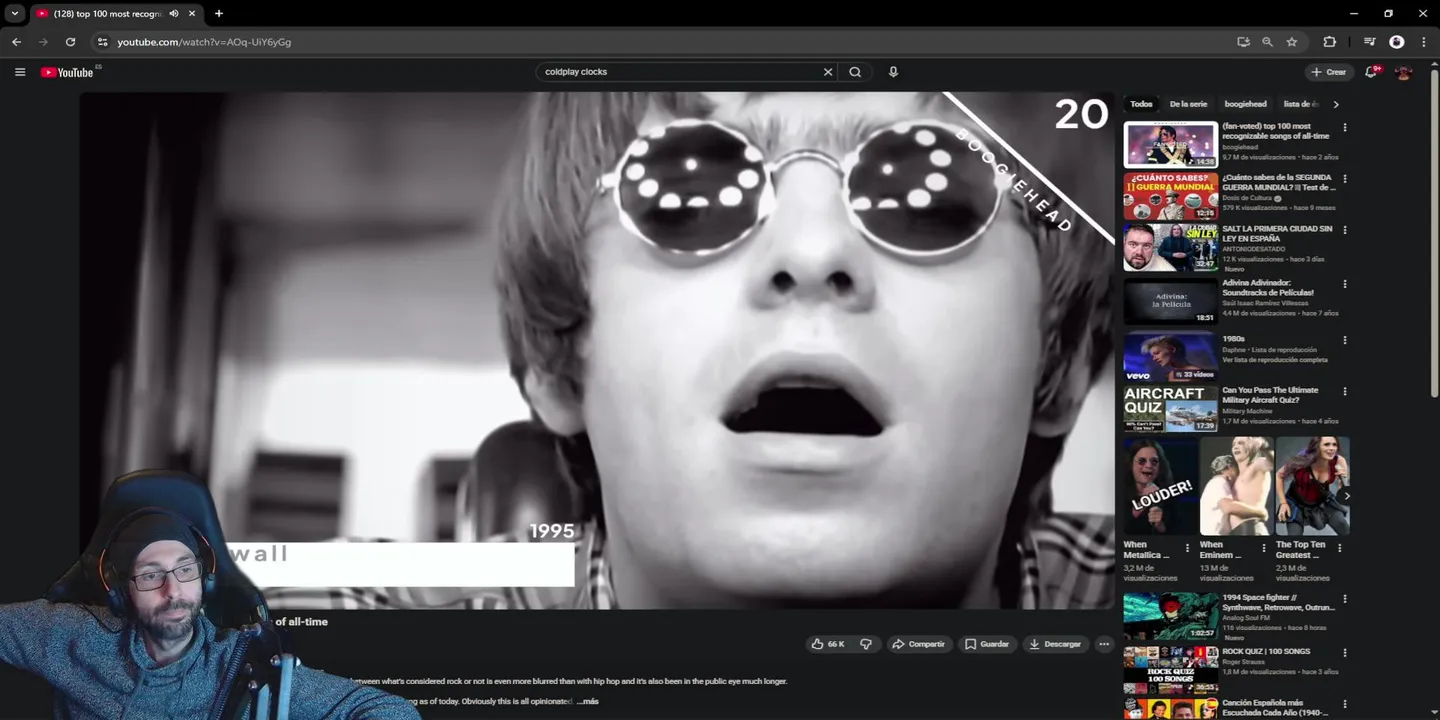Open 1994 Space fighter video title
The width and height of the screenshot is (1440, 720).
coord(1278,602)
